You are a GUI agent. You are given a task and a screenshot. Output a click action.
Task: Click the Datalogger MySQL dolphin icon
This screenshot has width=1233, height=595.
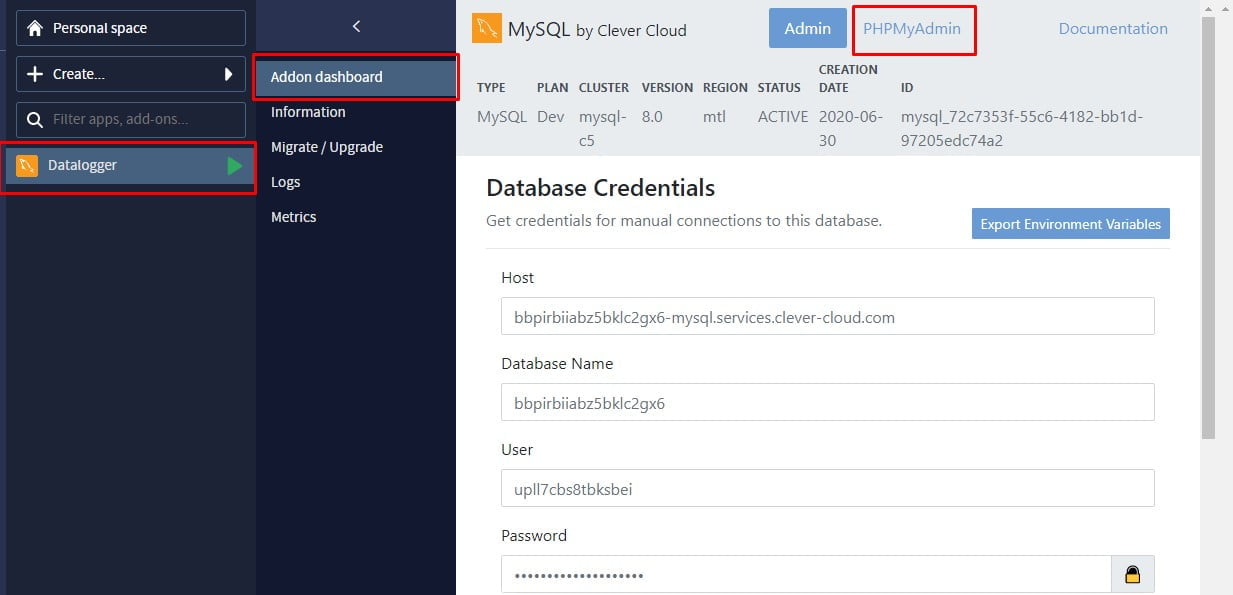27,166
